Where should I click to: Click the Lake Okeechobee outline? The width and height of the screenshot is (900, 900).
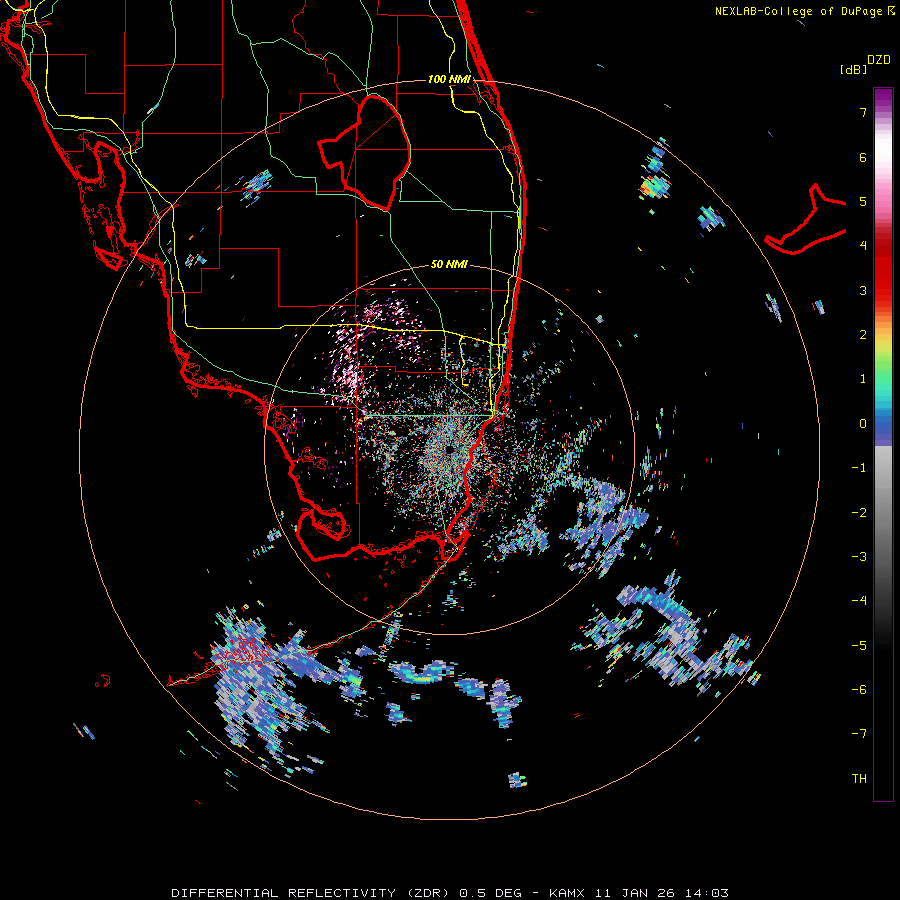pos(364,152)
